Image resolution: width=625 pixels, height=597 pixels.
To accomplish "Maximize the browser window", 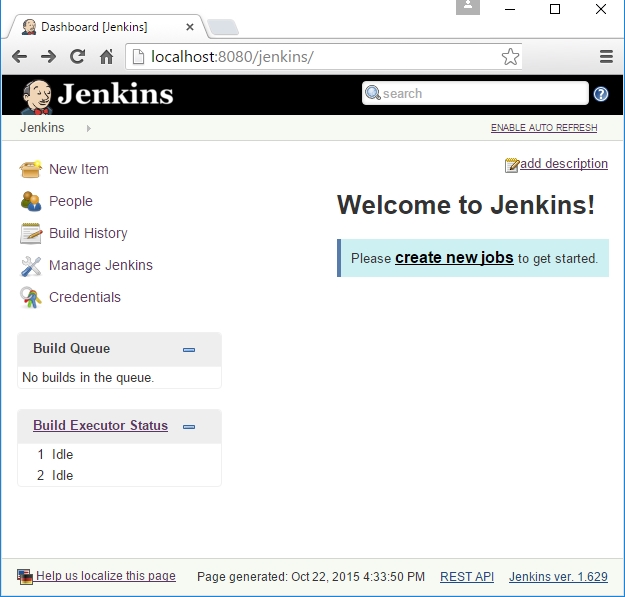I will click(555, 9).
